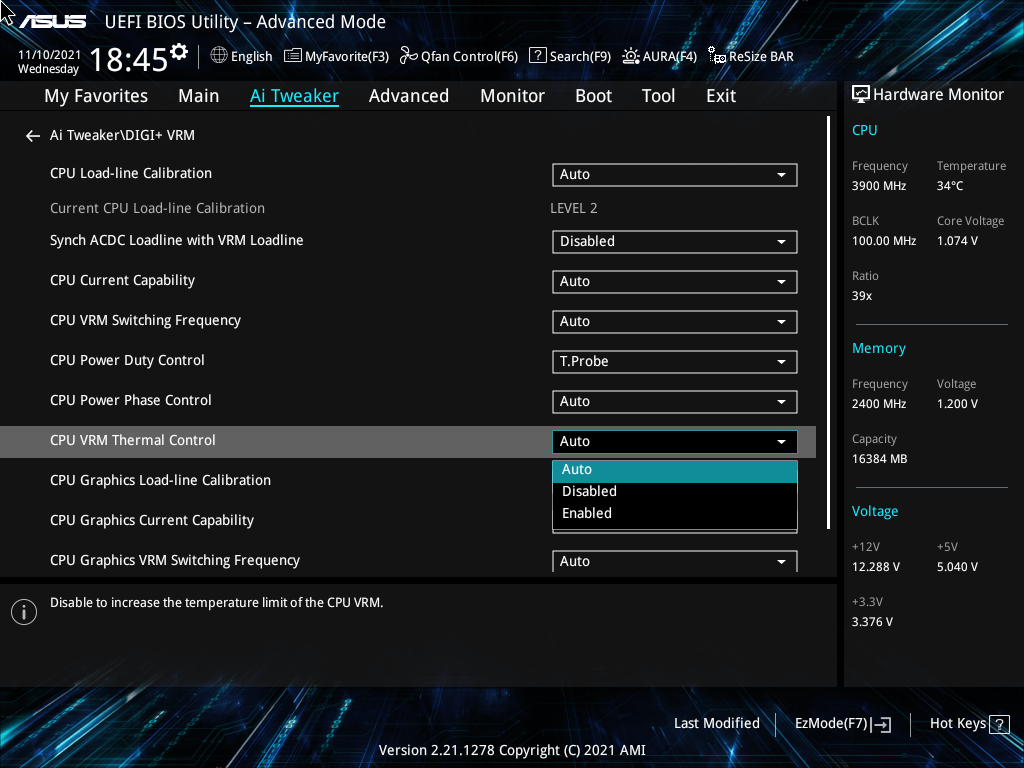Click the 100.00 MHz BCLK value
Viewport: 1024px width, 768px height.
coord(884,241)
